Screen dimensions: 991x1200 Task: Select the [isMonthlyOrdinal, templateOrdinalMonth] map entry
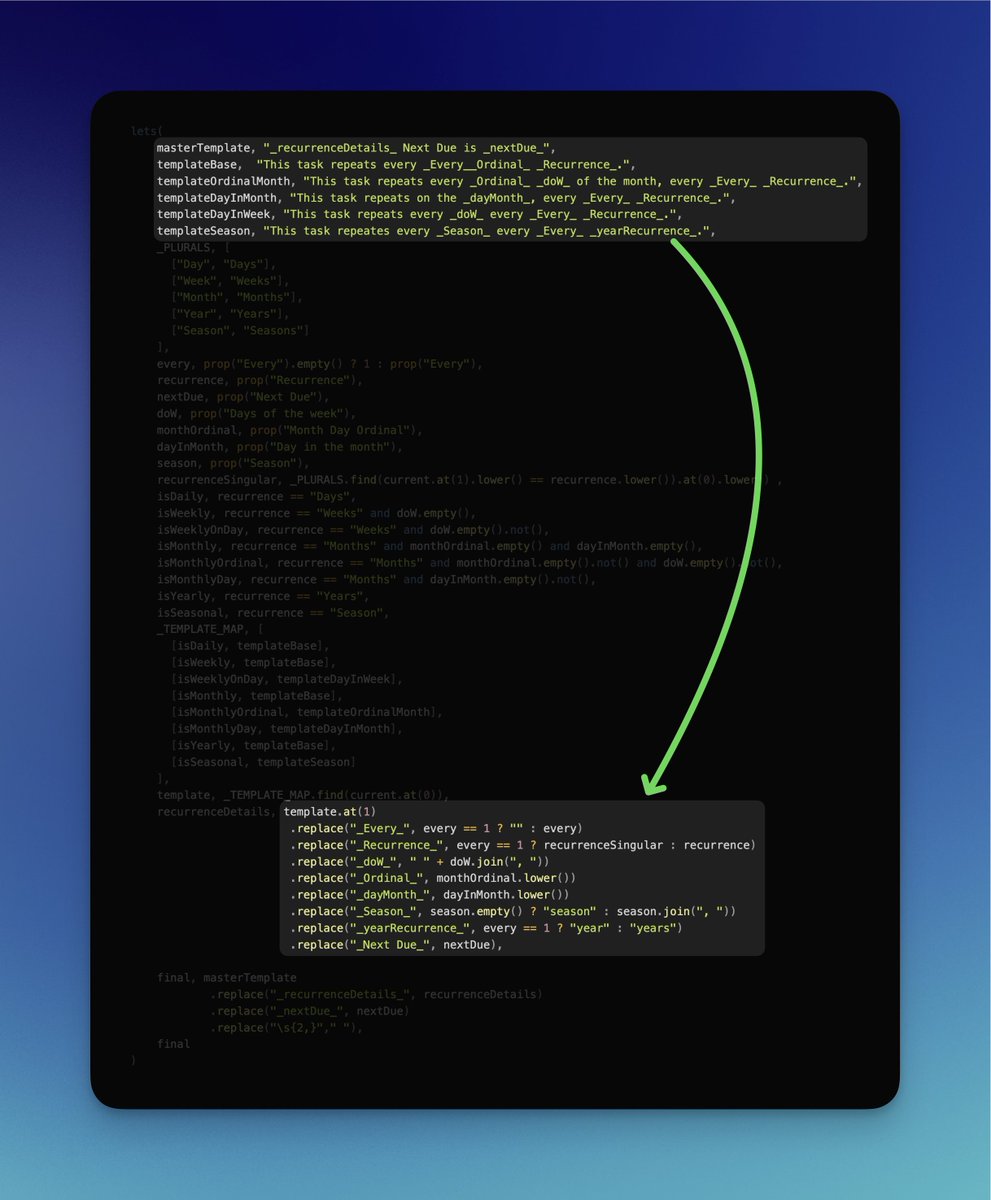tap(307, 712)
